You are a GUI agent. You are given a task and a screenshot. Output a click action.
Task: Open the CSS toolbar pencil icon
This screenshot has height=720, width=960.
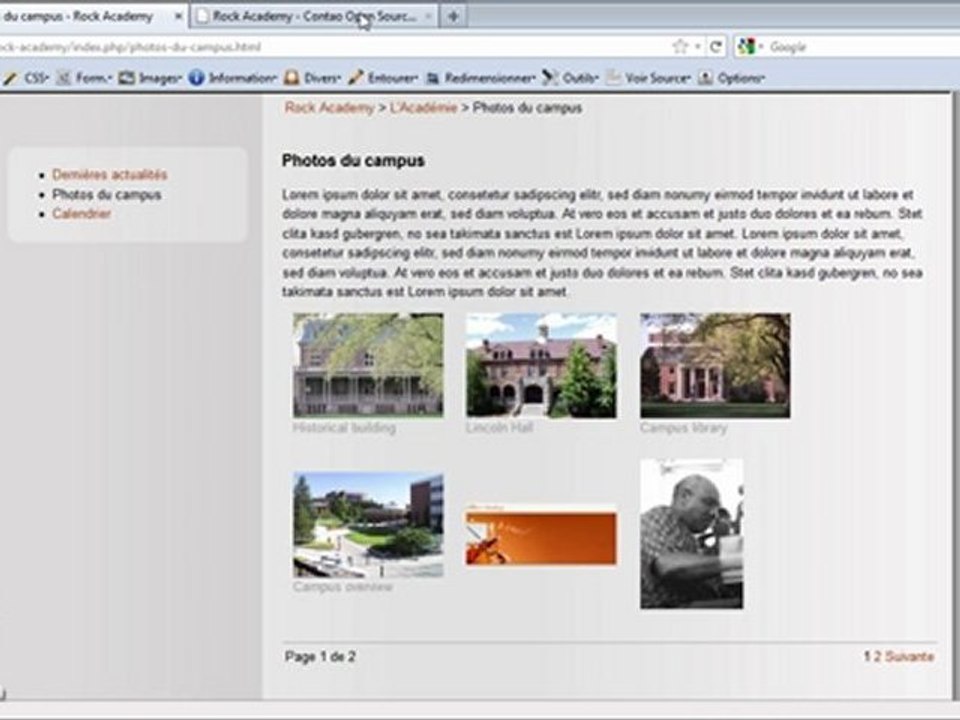pyautogui.click(x=10, y=78)
